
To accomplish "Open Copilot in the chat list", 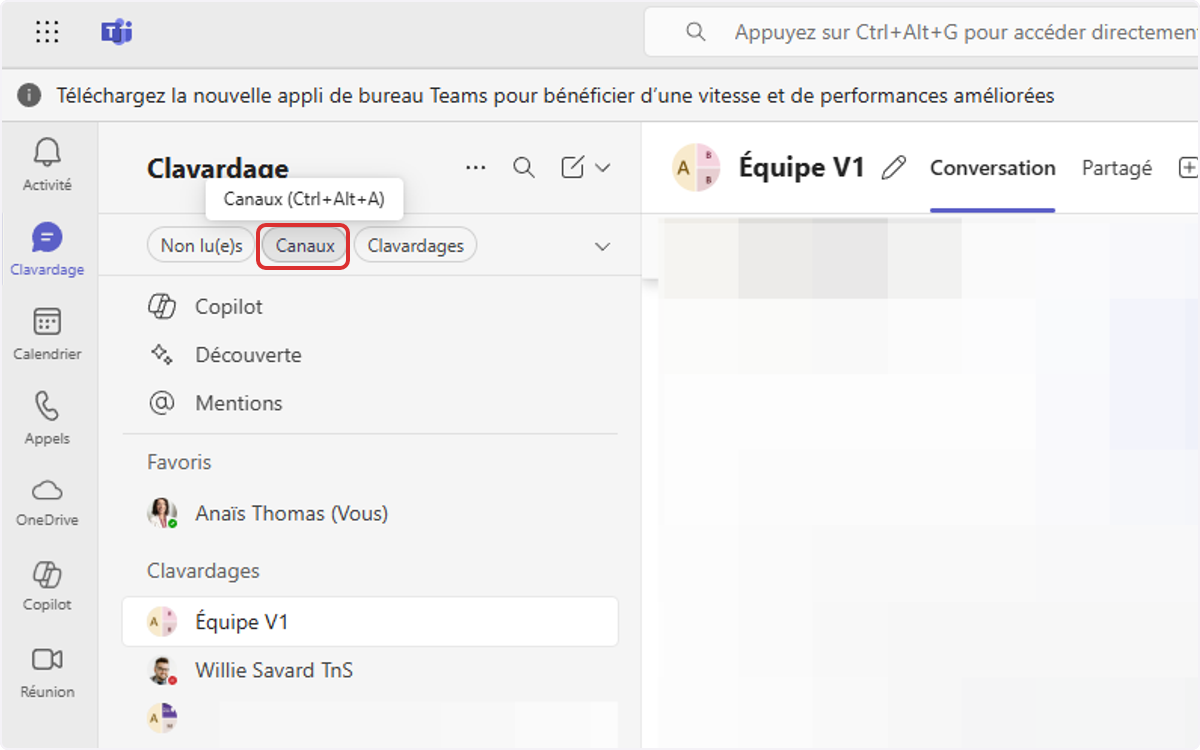I will (x=370, y=307).
